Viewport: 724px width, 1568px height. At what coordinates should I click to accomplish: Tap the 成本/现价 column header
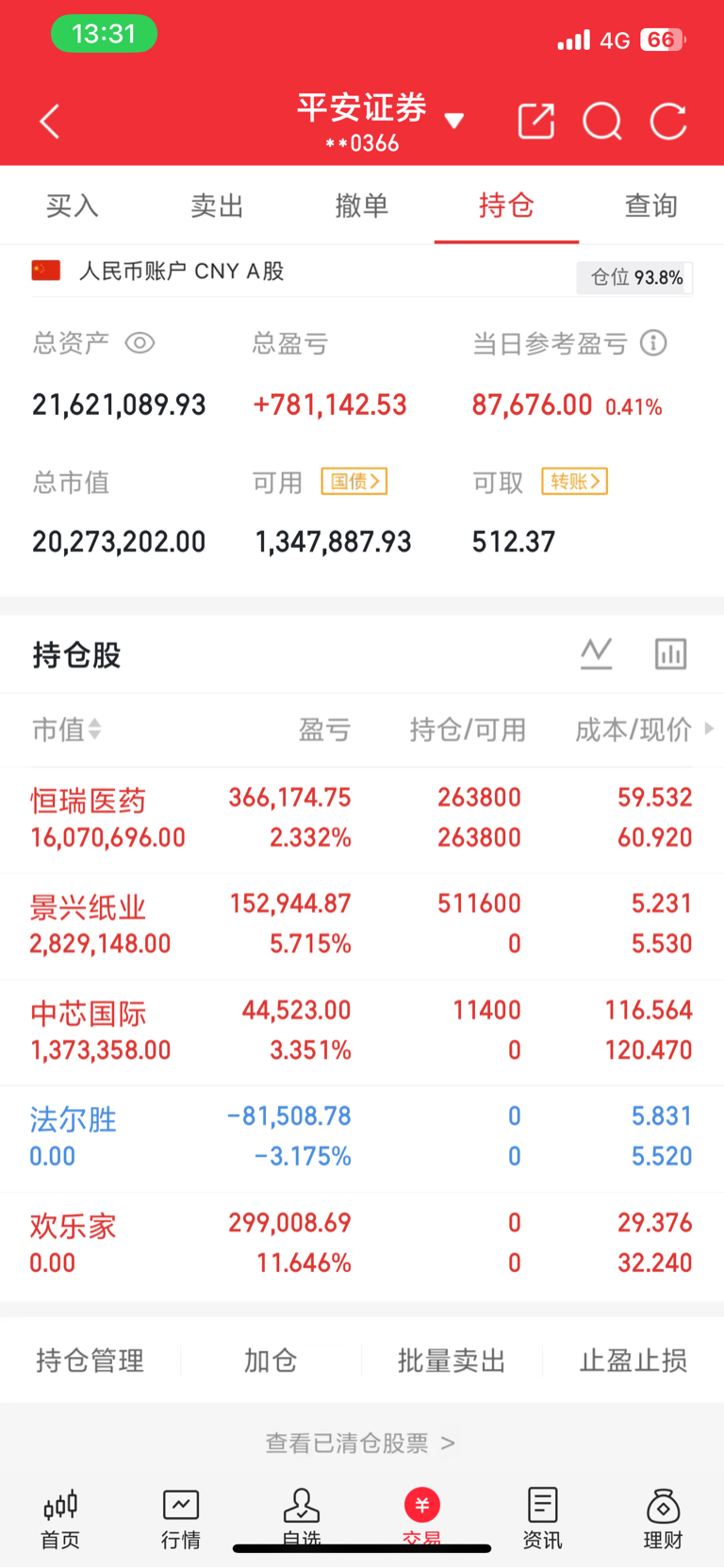coord(633,729)
